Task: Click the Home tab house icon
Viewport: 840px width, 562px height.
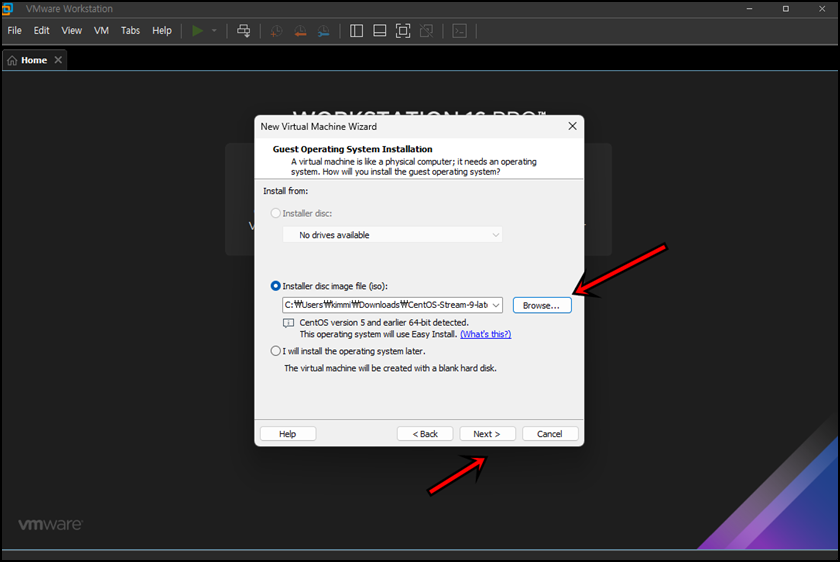Action: pyautogui.click(x=12, y=61)
